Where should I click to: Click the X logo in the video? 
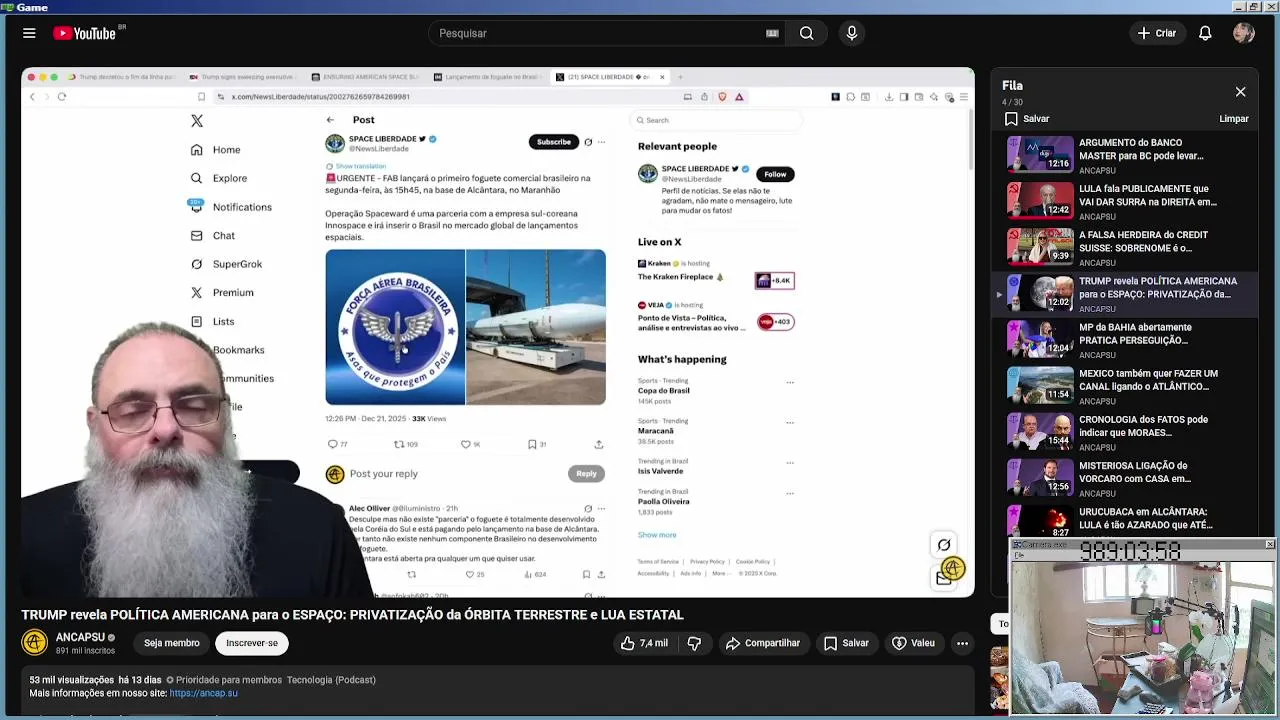197,121
